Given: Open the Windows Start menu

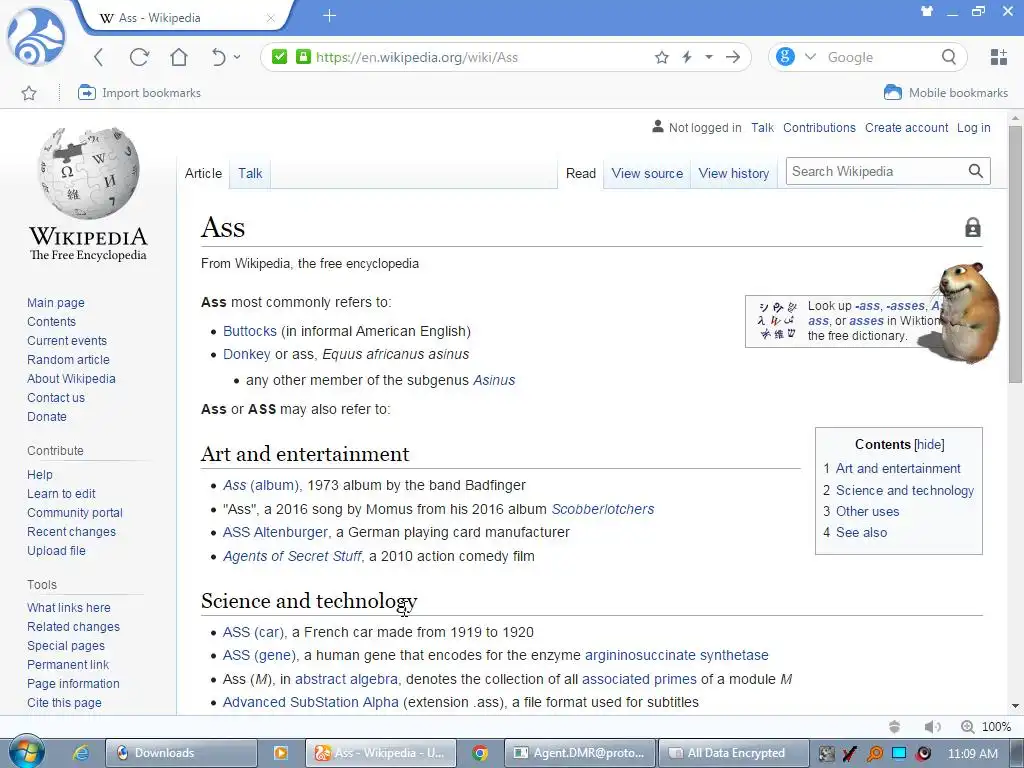Looking at the screenshot, I should 26,752.
